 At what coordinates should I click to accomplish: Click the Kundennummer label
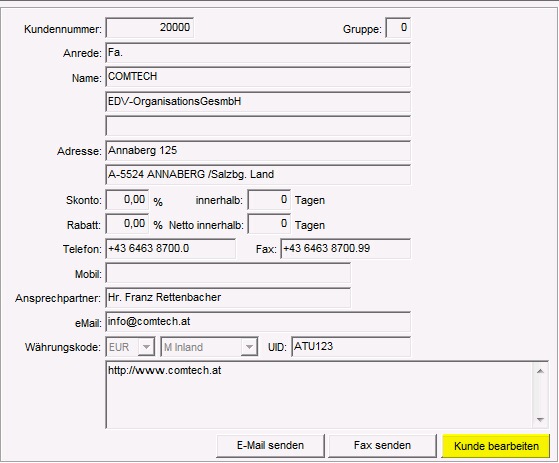click(63, 29)
